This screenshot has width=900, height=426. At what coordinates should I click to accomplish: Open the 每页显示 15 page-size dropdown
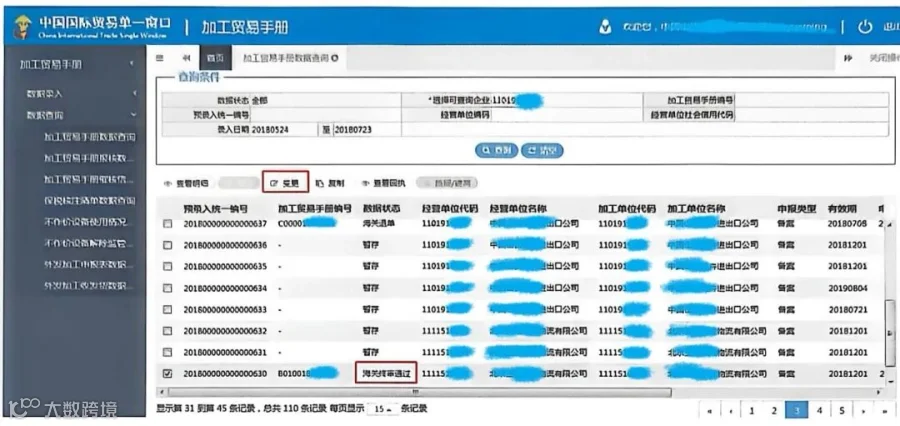point(382,409)
